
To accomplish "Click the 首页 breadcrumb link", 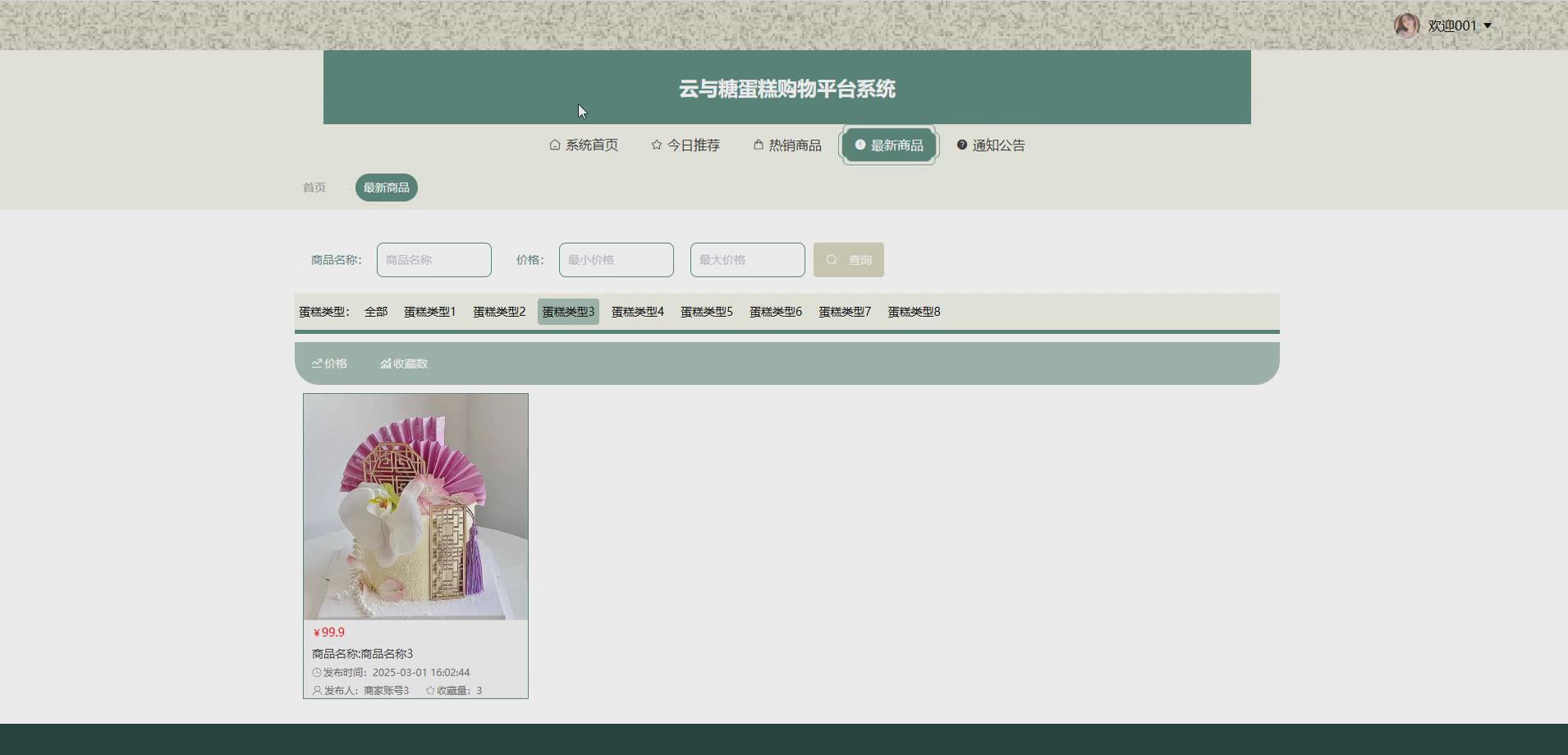I will pos(314,187).
